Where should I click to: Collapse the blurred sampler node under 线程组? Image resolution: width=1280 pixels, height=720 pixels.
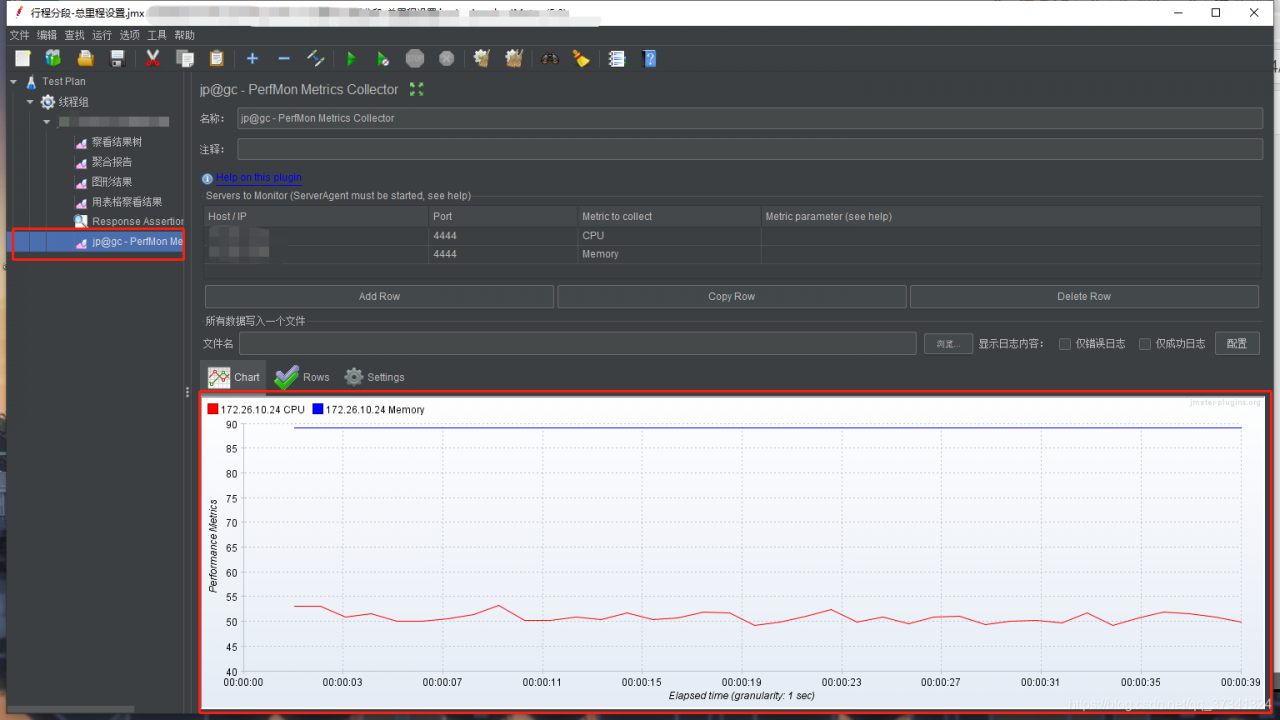click(46, 122)
